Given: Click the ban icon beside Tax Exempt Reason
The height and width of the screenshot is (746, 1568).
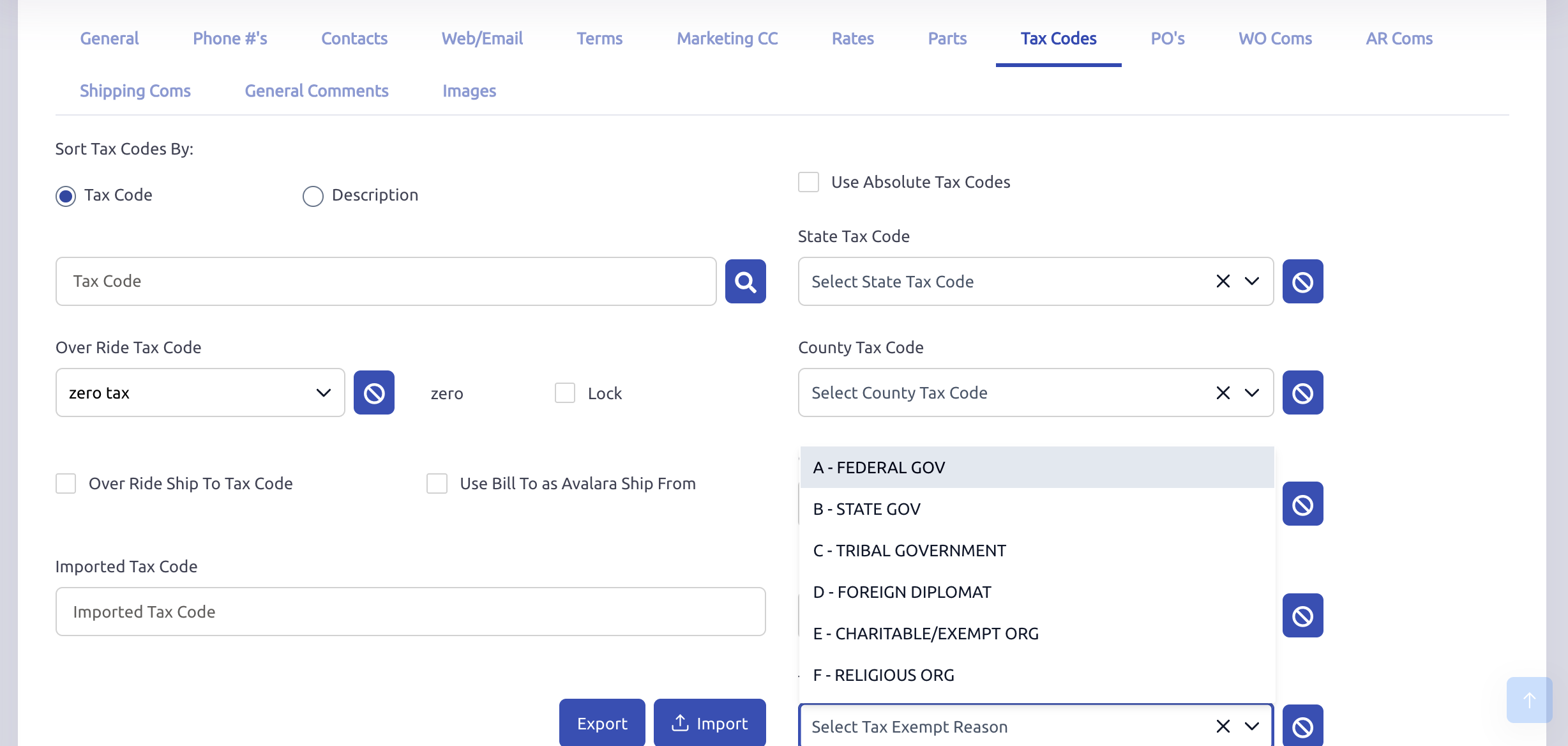Looking at the screenshot, I should 1302,726.
